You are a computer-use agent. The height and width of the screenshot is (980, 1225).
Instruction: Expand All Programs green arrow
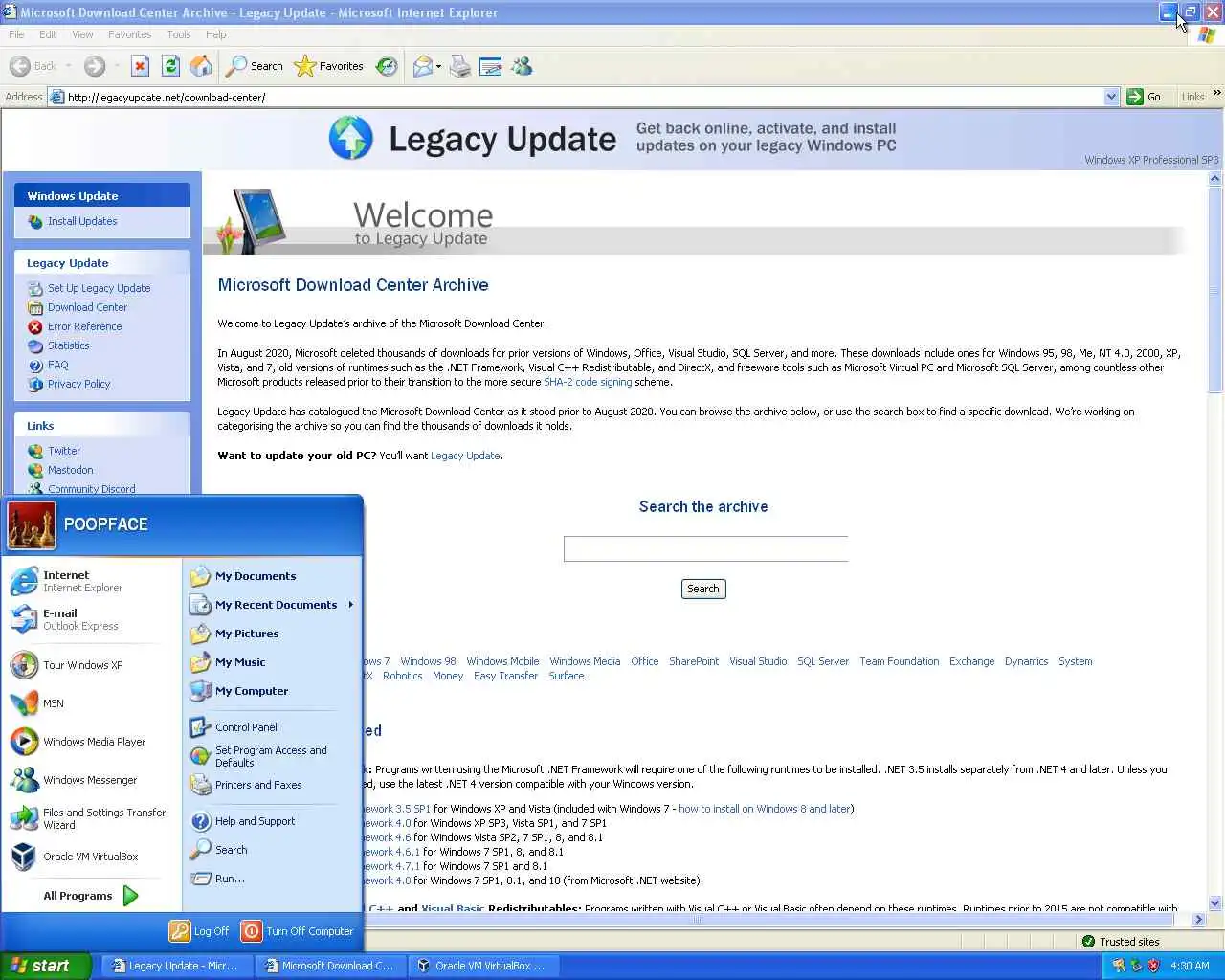pyautogui.click(x=131, y=896)
